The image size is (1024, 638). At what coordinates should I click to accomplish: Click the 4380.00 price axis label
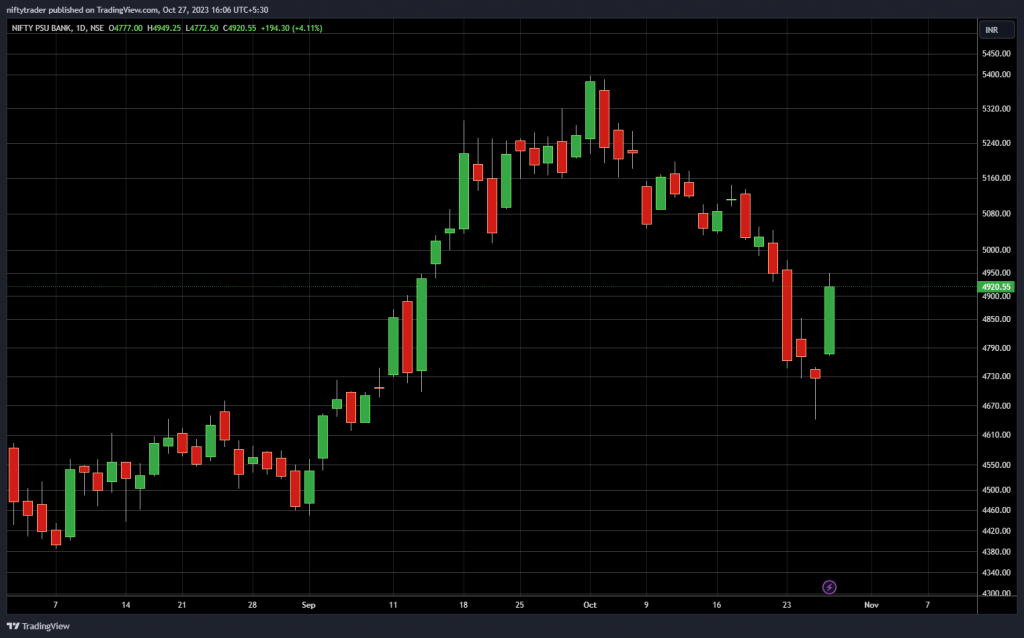(x=996, y=552)
